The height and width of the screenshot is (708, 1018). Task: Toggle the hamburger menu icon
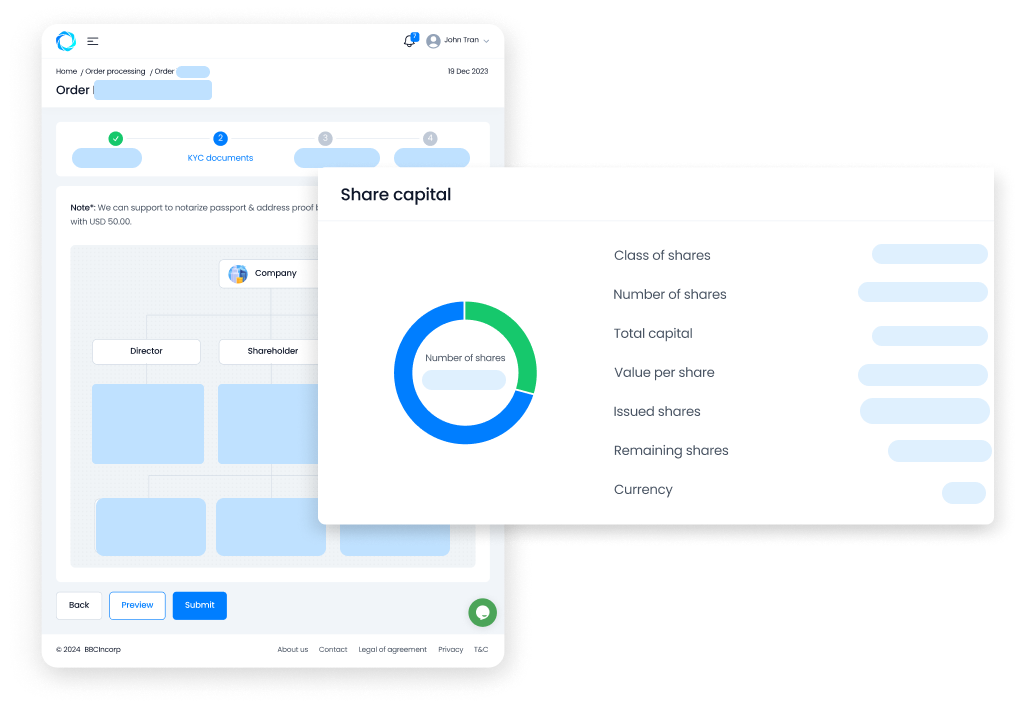93,41
